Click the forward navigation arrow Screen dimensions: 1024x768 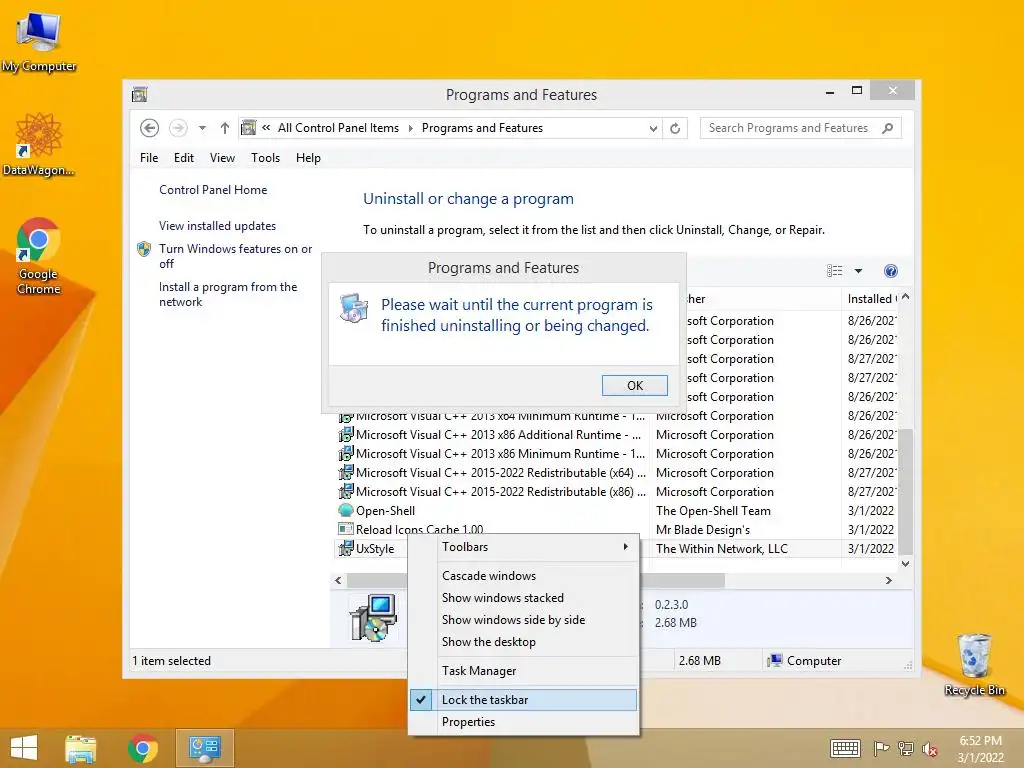point(178,128)
